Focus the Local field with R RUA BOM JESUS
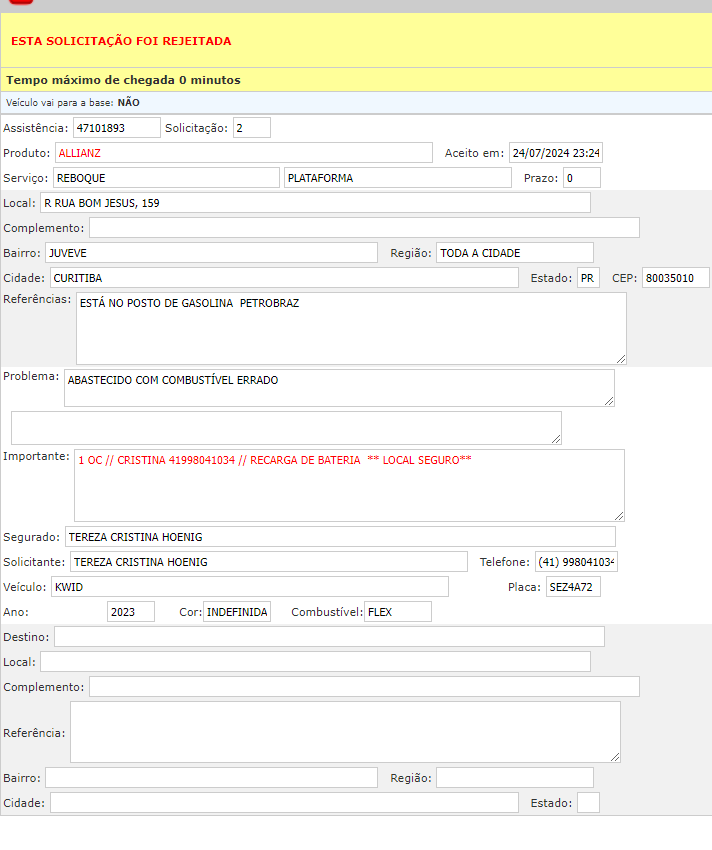The width and height of the screenshot is (712, 850). click(x=315, y=203)
